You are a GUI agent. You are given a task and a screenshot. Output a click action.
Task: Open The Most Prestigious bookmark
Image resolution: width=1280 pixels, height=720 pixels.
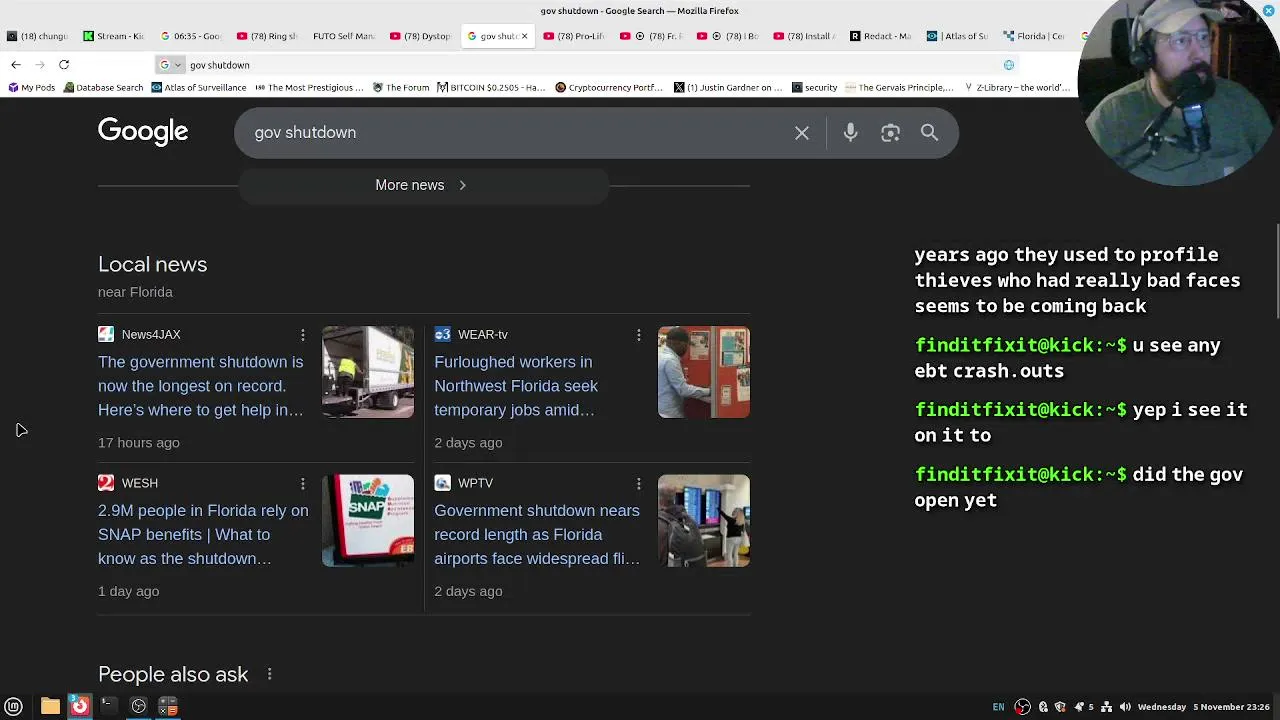309,88
